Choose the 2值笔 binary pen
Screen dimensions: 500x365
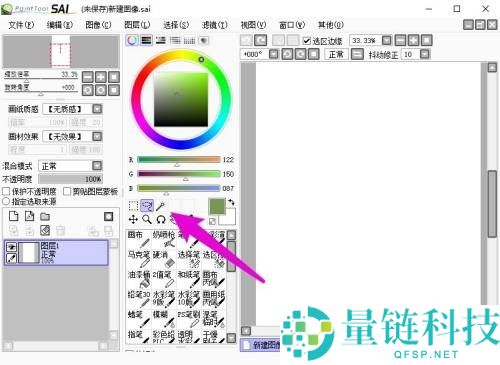[164, 279]
